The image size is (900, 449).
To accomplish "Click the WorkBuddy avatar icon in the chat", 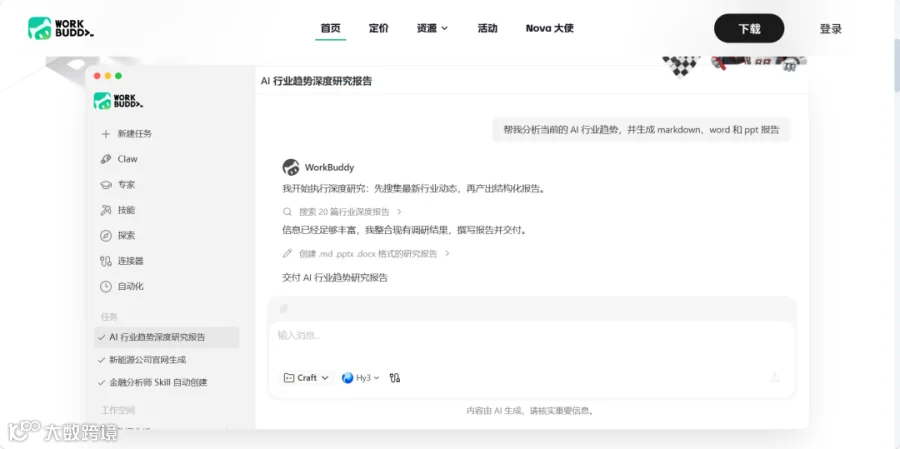I will click(291, 167).
